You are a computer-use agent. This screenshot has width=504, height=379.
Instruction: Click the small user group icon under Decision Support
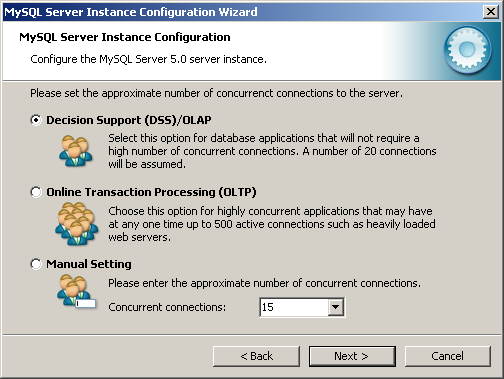click(x=76, y=151)
